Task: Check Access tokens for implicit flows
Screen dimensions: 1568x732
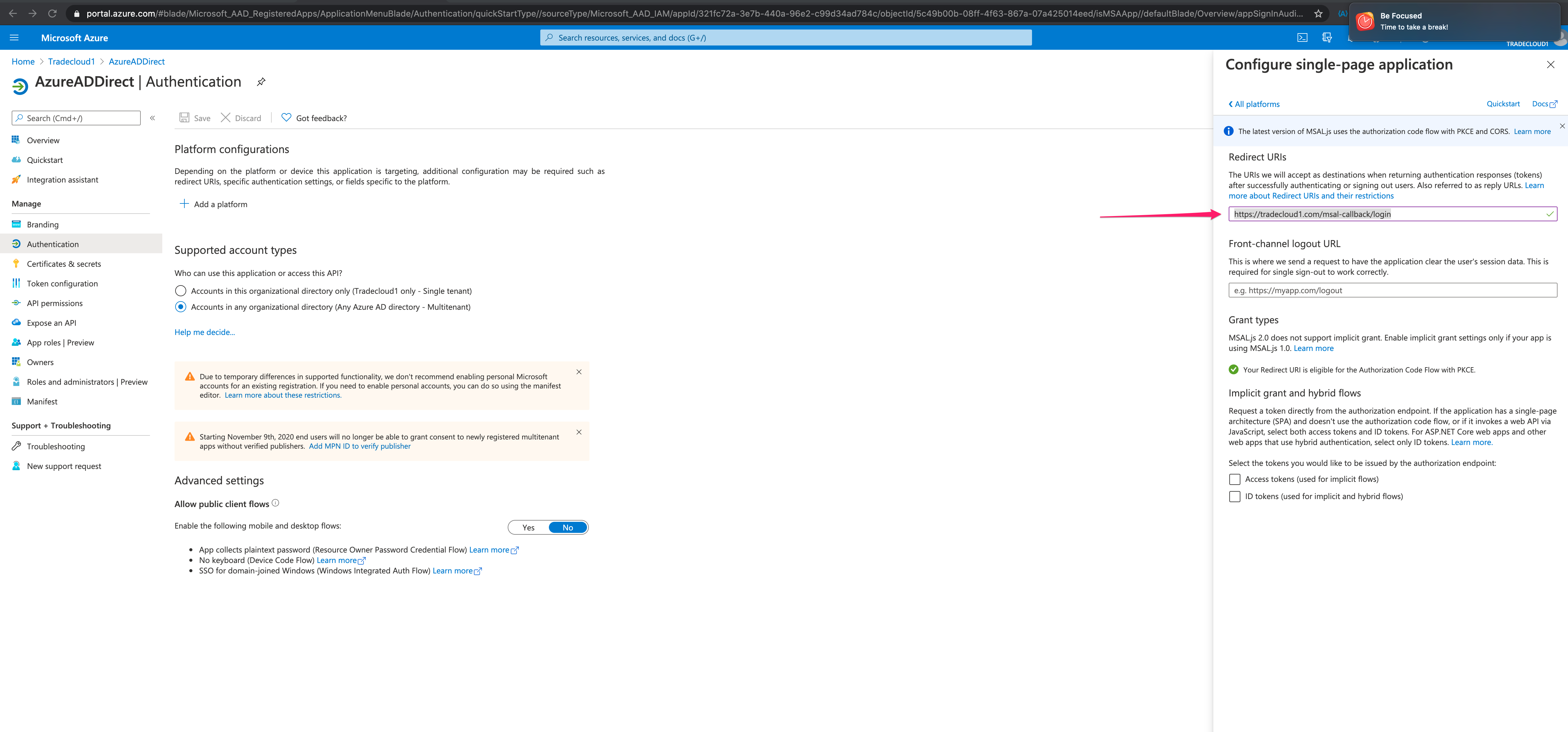Action: coord(1235,479)
